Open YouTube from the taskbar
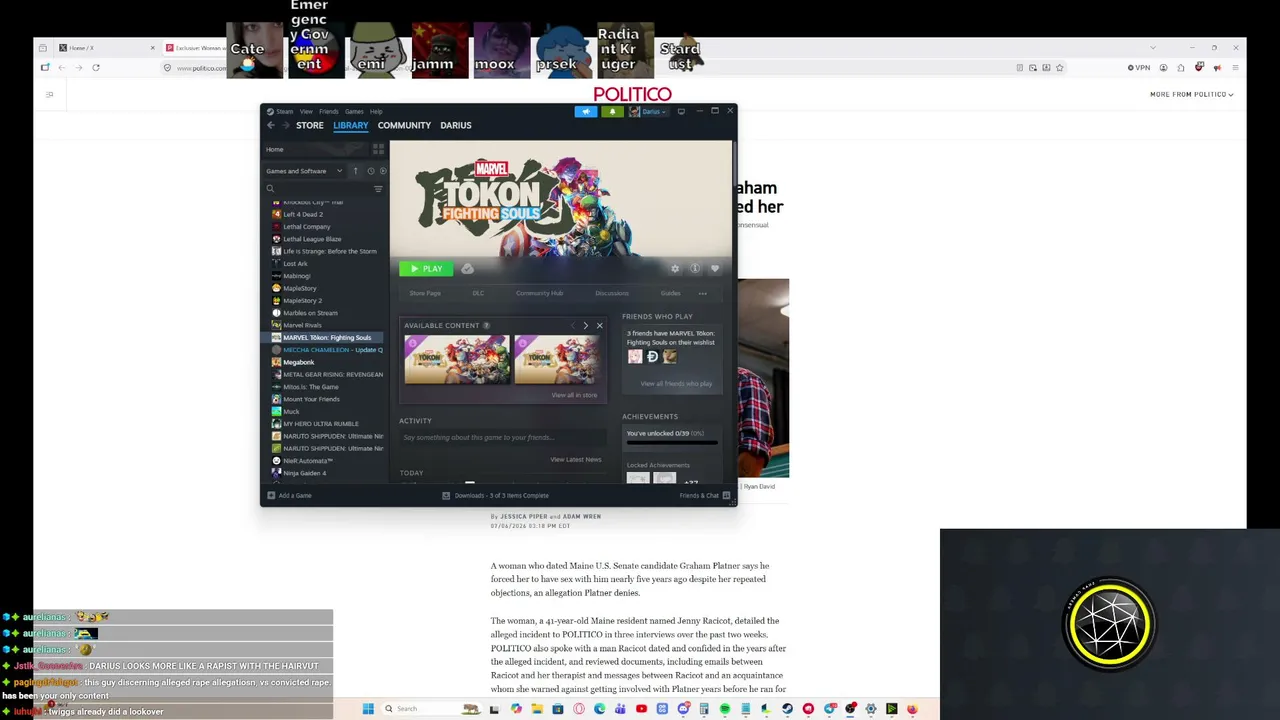This screenshot has height=720, width=1280. [641, 709]
